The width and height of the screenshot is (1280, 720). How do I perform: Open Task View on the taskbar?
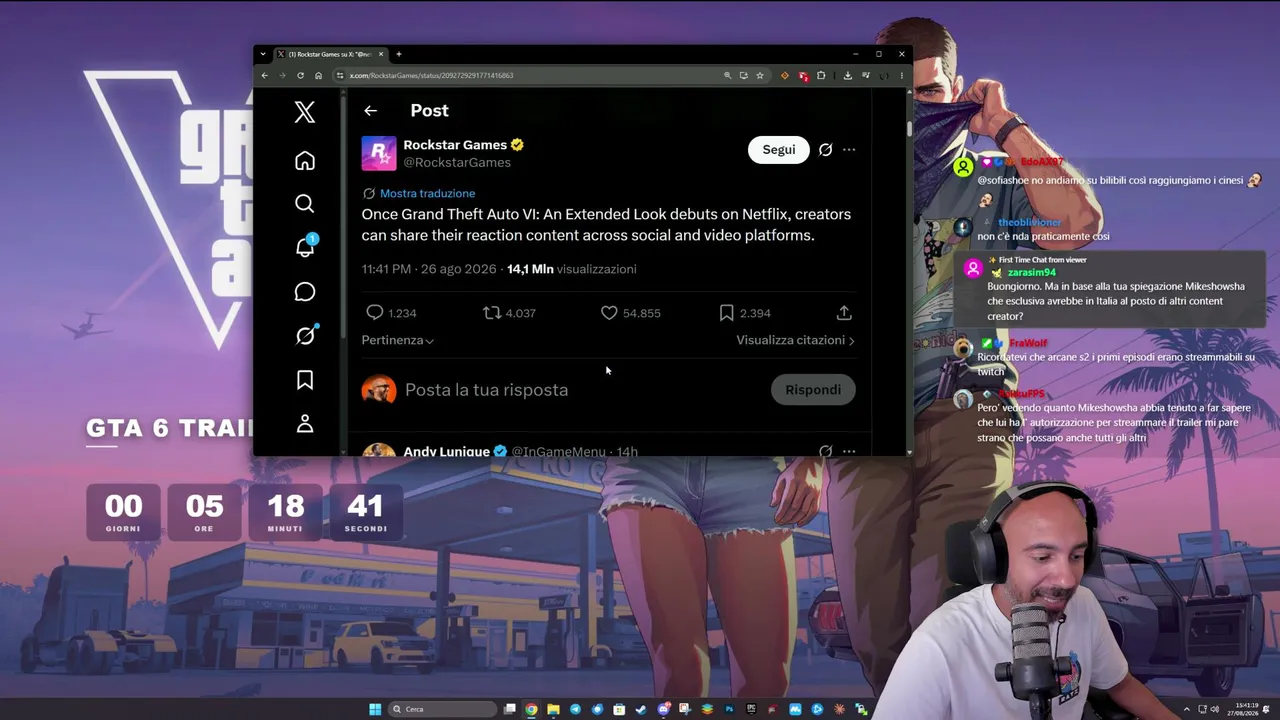click(x=510, y=709)
